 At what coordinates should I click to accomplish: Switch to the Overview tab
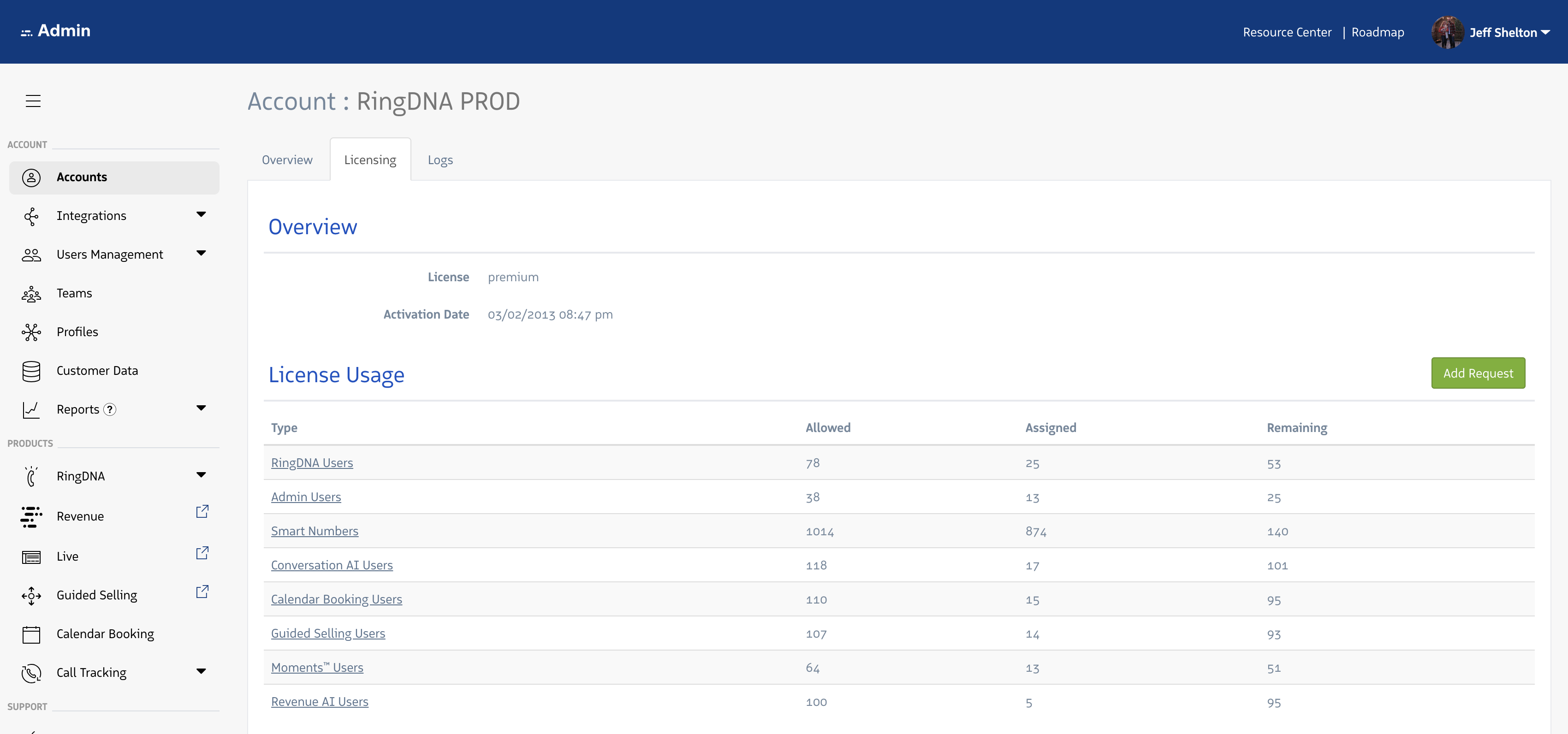pyautogui.click(x=287, y=160)
